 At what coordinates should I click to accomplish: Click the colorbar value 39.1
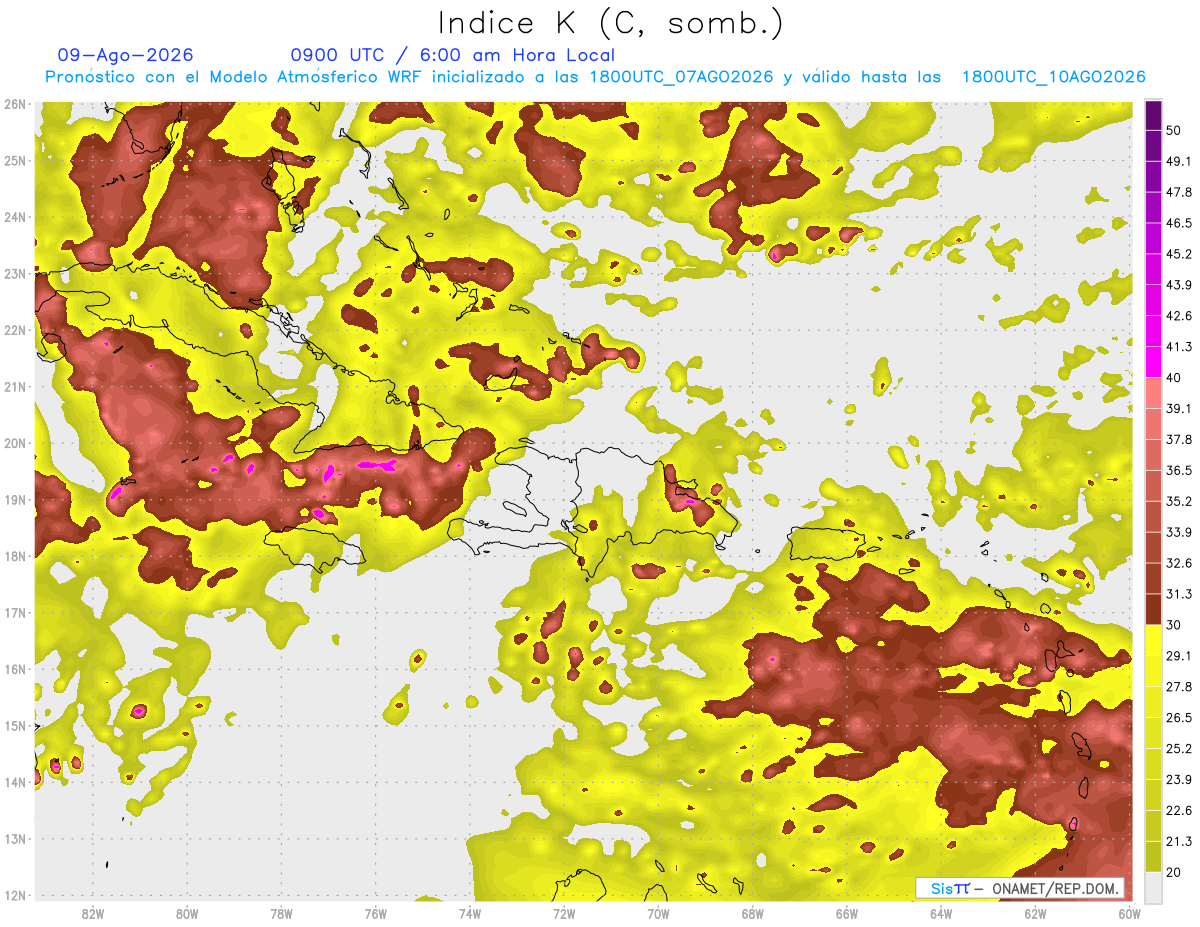click(1179, 409)
